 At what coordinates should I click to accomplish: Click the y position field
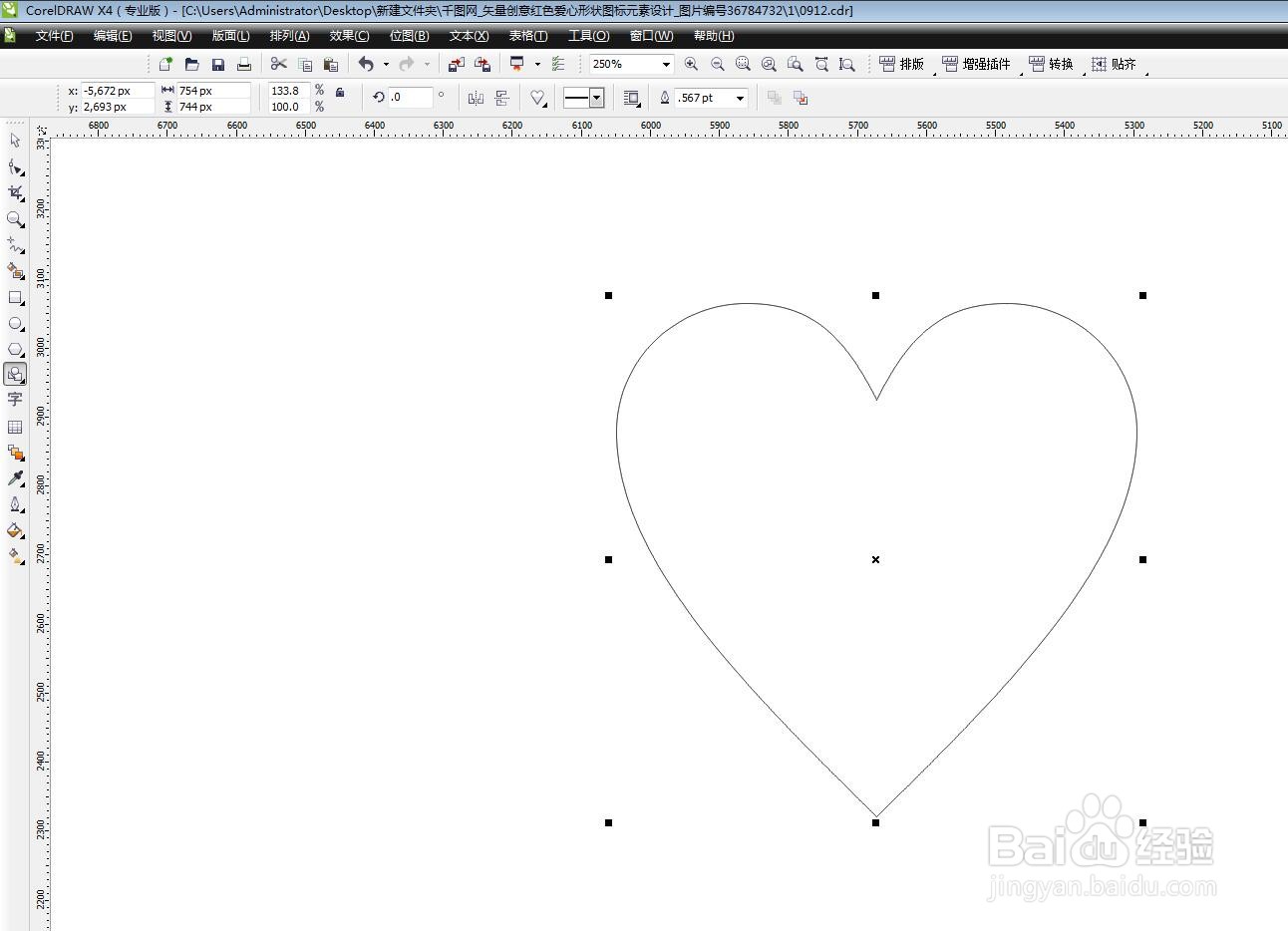[x=118, y=107]
